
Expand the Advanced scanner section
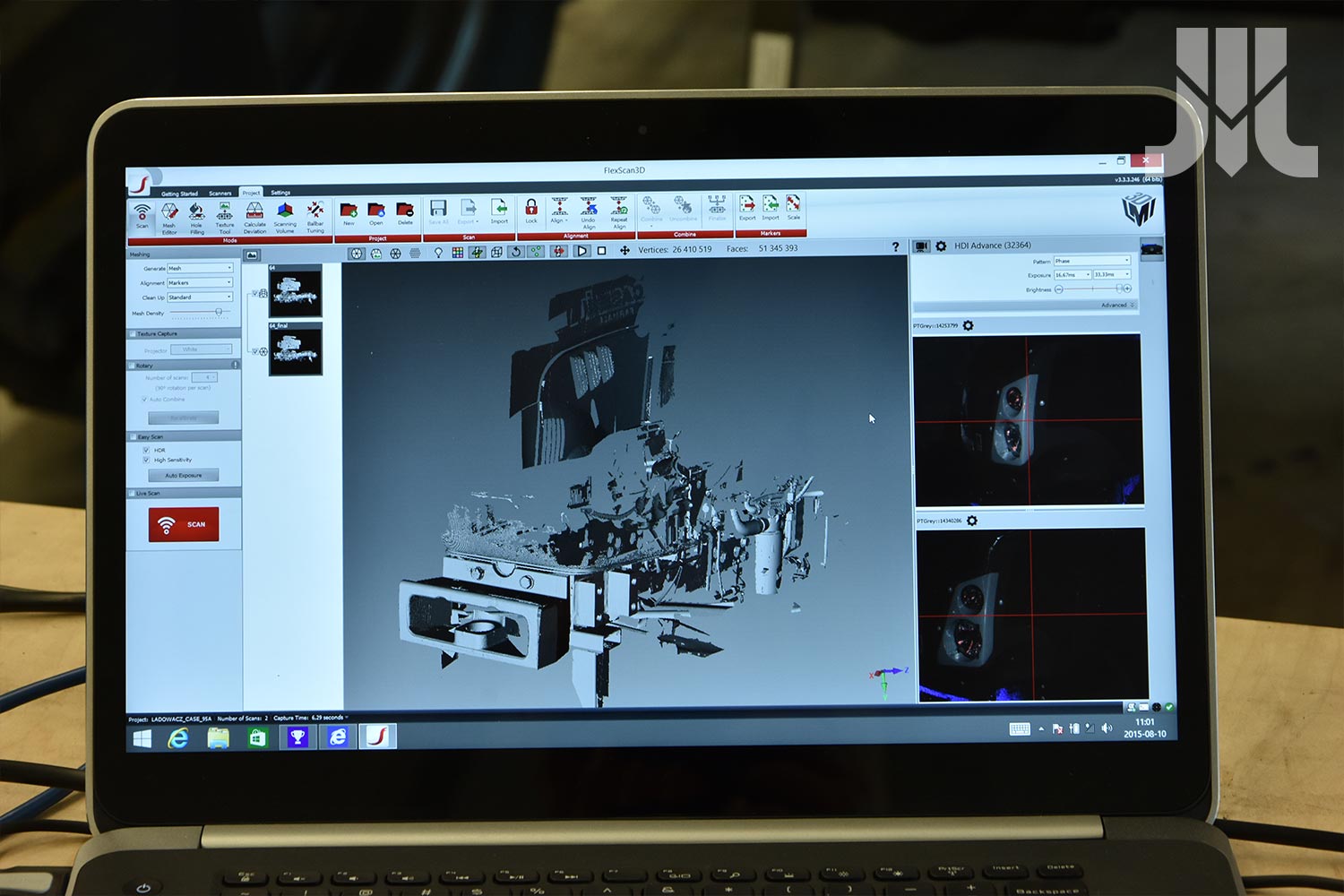[x=1117, y=305]
